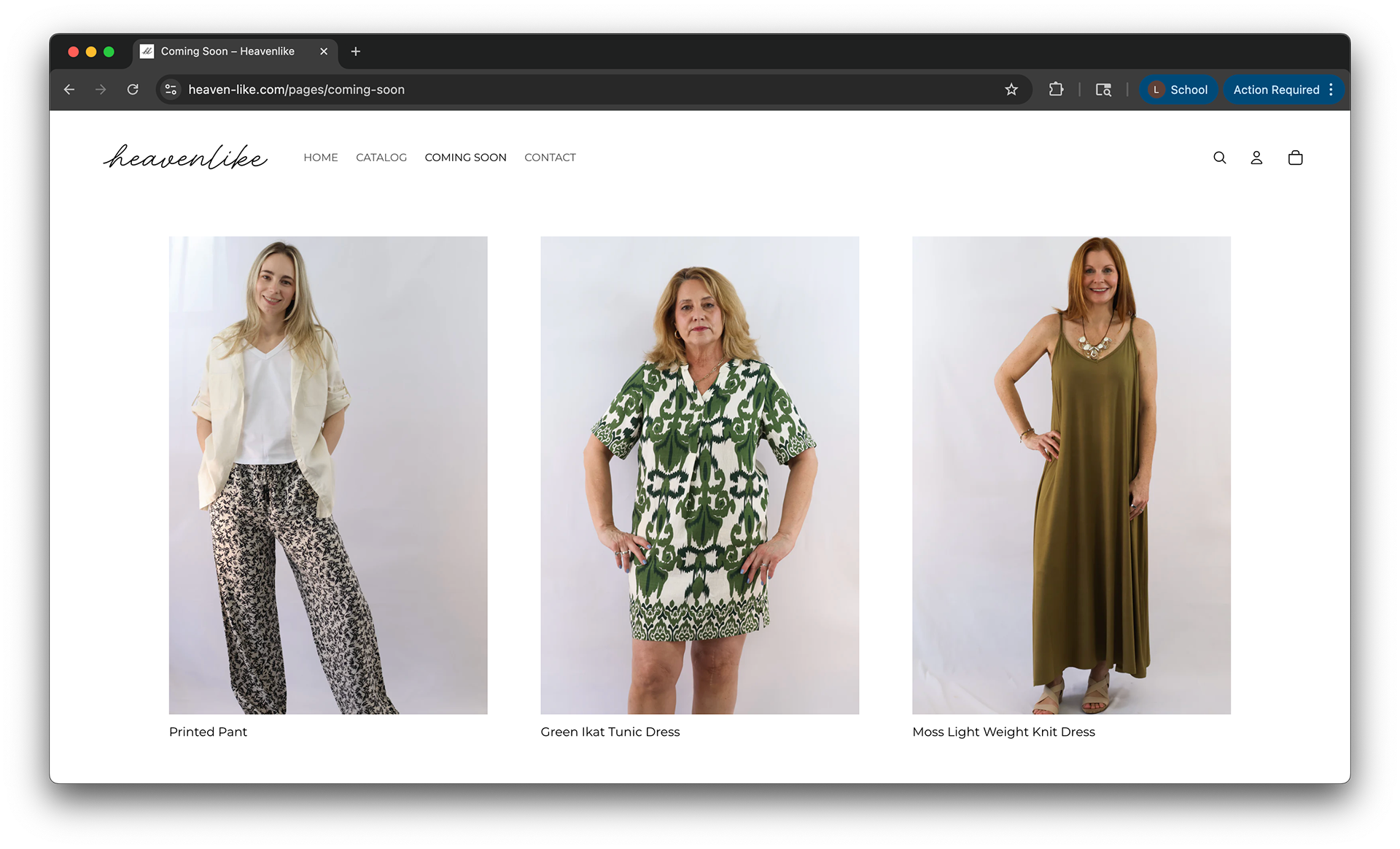Click the heavenlike logo
Viewport: 1400px width, 849px height.
click(x=185, y=157)
